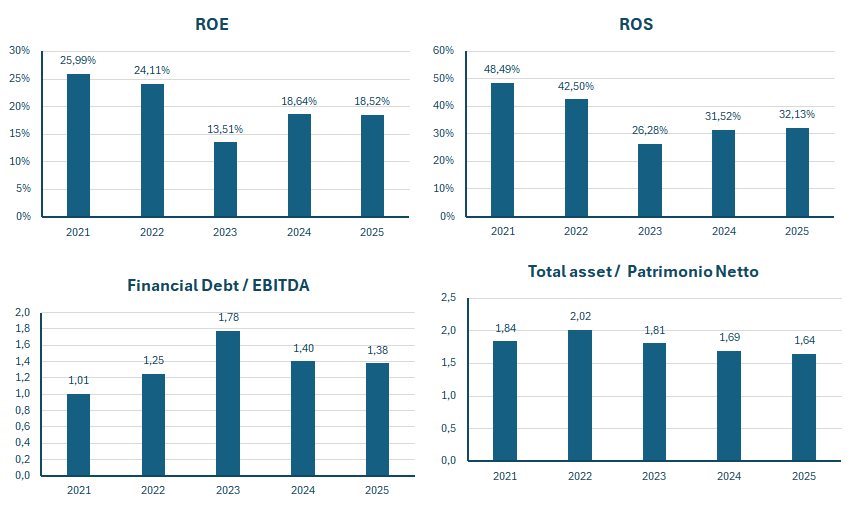857x520 pixels.
Task: Click the 2021 axis label under Debt/EBITDA chart
Action: [x=79, y=490]
